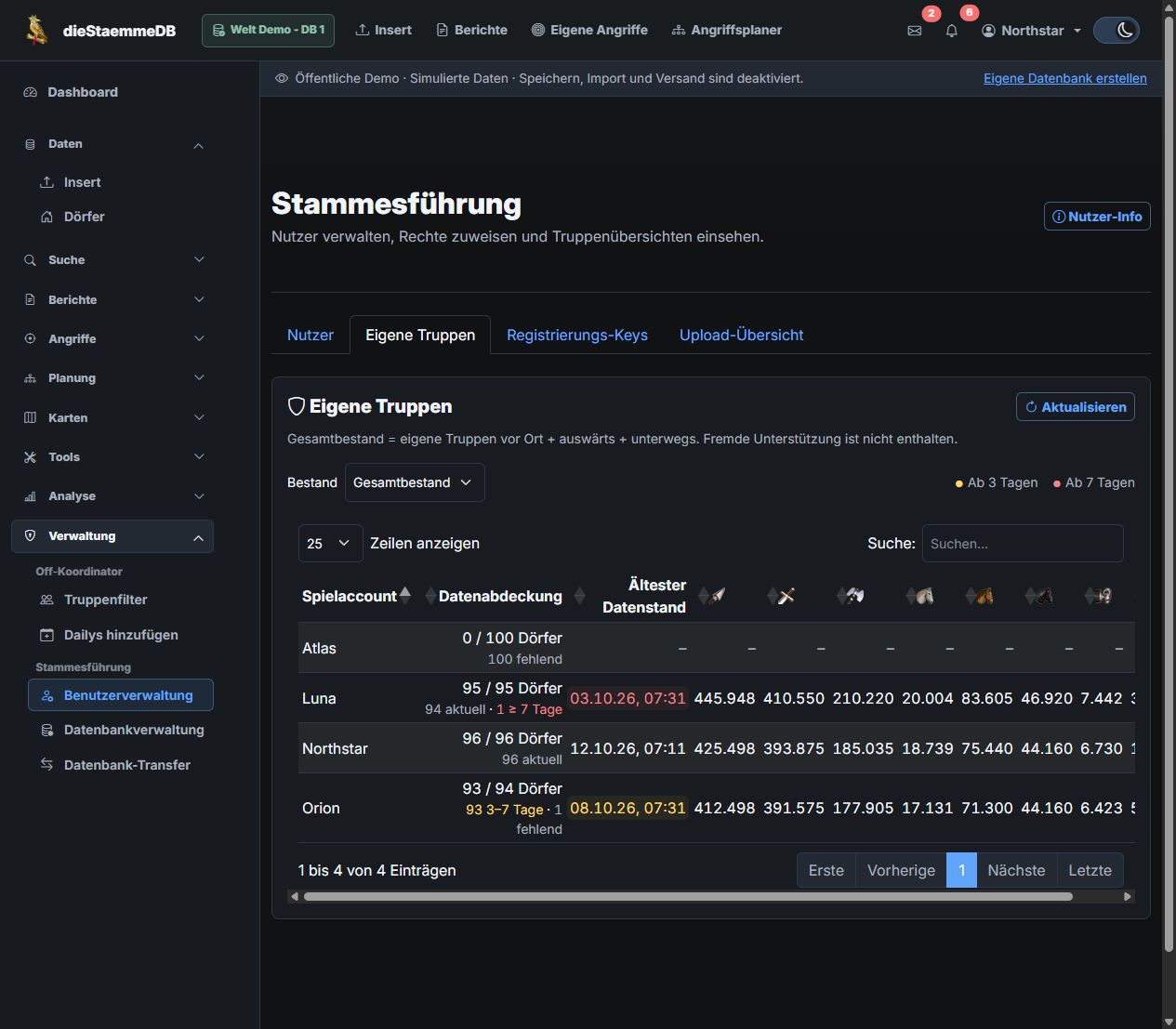Click the eye icon in the demo banner
The height and width of the screenshot is (1029, 1176).
pos(282,79)
